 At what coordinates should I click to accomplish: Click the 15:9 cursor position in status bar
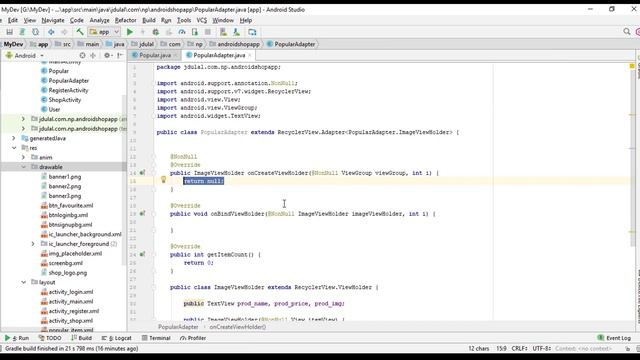501,349
